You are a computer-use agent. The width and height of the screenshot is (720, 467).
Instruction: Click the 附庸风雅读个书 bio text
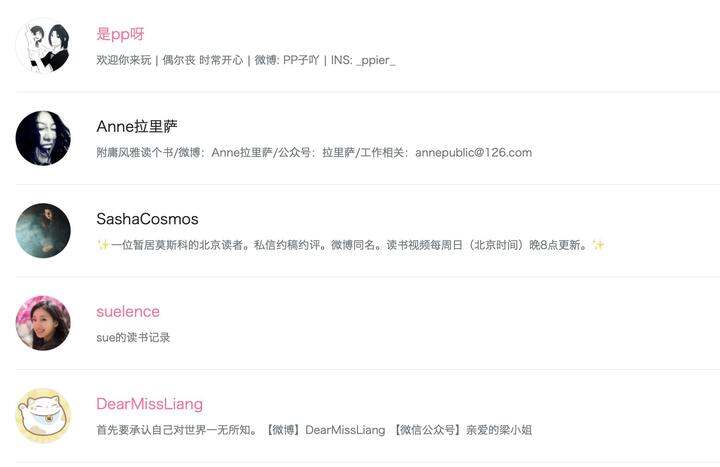pyautogui.click(x=135, y=152)
